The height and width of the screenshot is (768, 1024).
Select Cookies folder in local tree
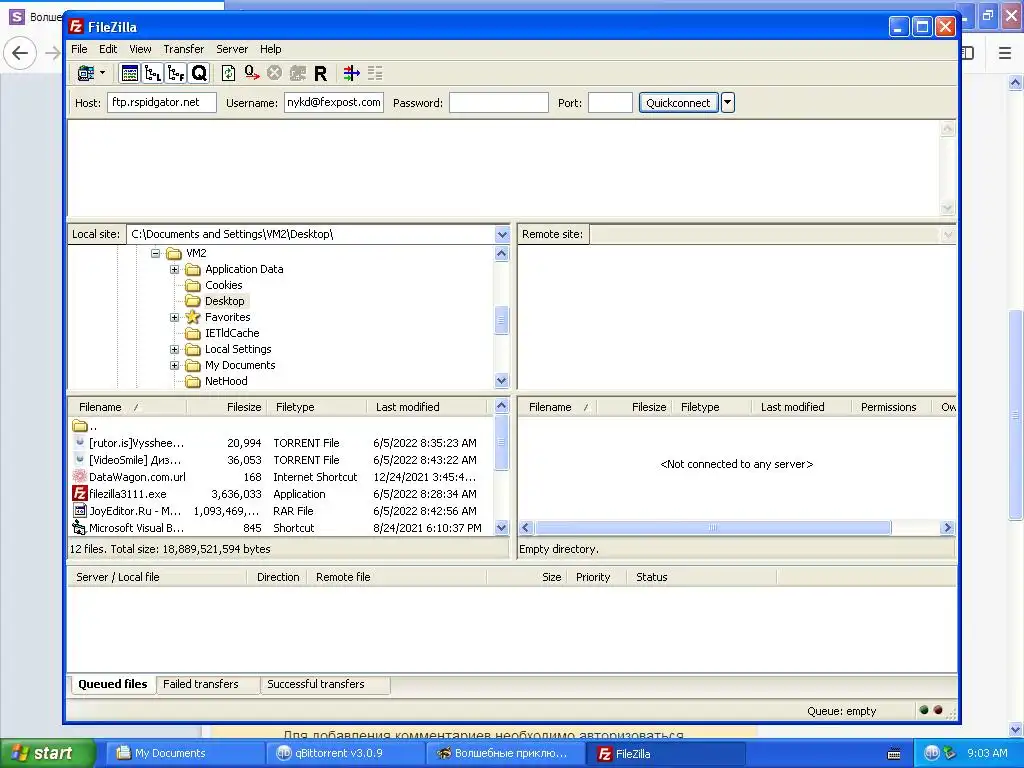coord(223,285)
